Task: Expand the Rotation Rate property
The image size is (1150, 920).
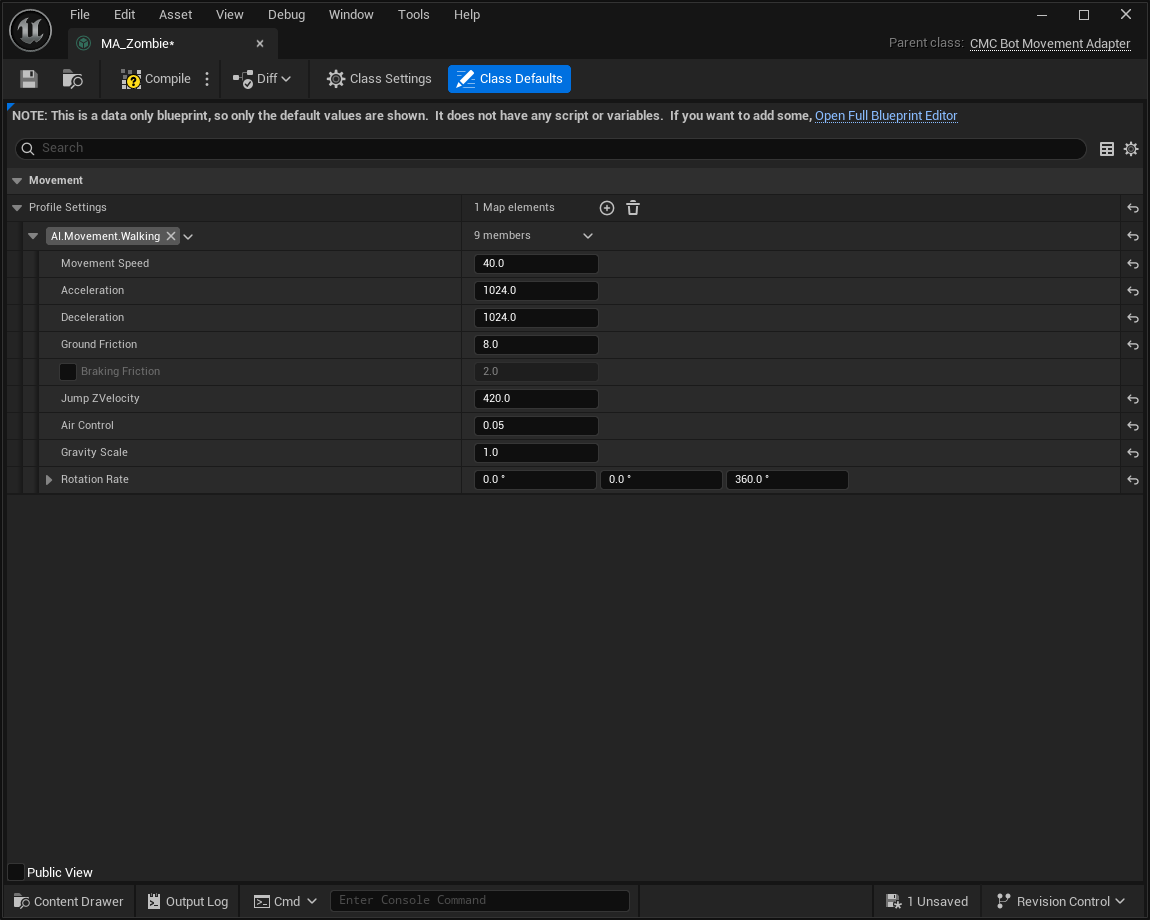Action: coord(49,480)
